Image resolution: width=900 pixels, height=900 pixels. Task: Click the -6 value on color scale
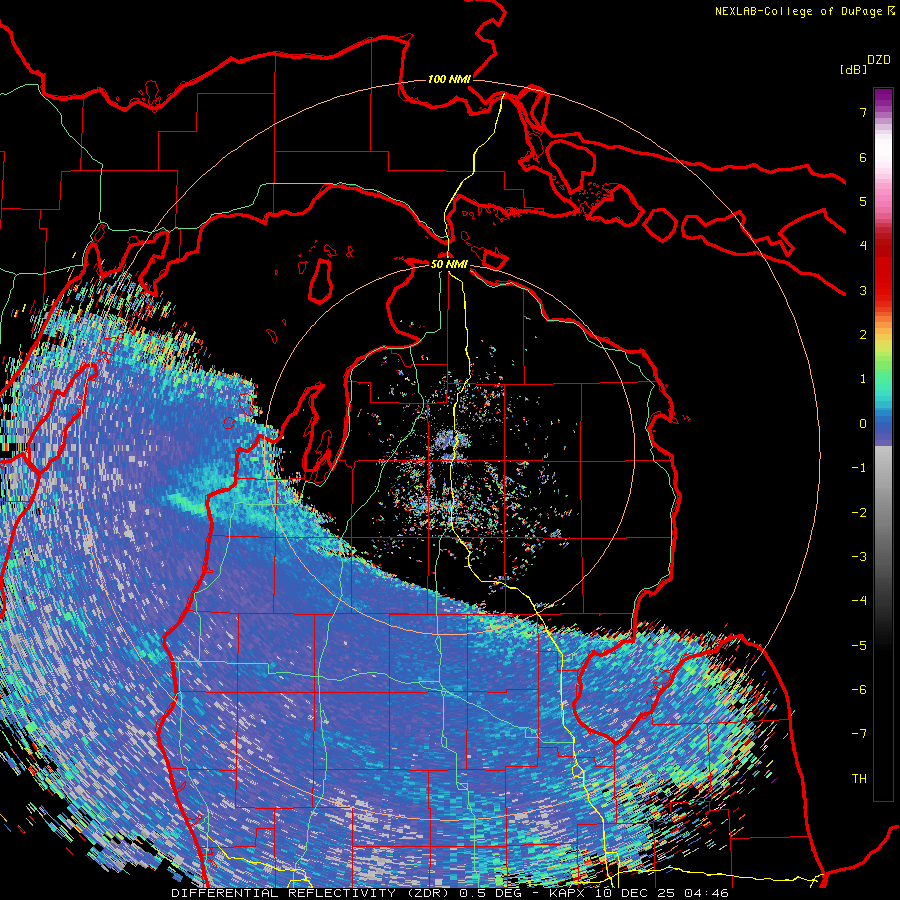coord(859,690)
